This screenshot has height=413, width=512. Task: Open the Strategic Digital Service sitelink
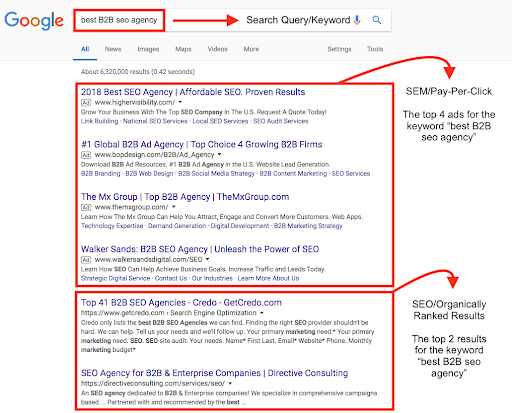pos(115,278)
